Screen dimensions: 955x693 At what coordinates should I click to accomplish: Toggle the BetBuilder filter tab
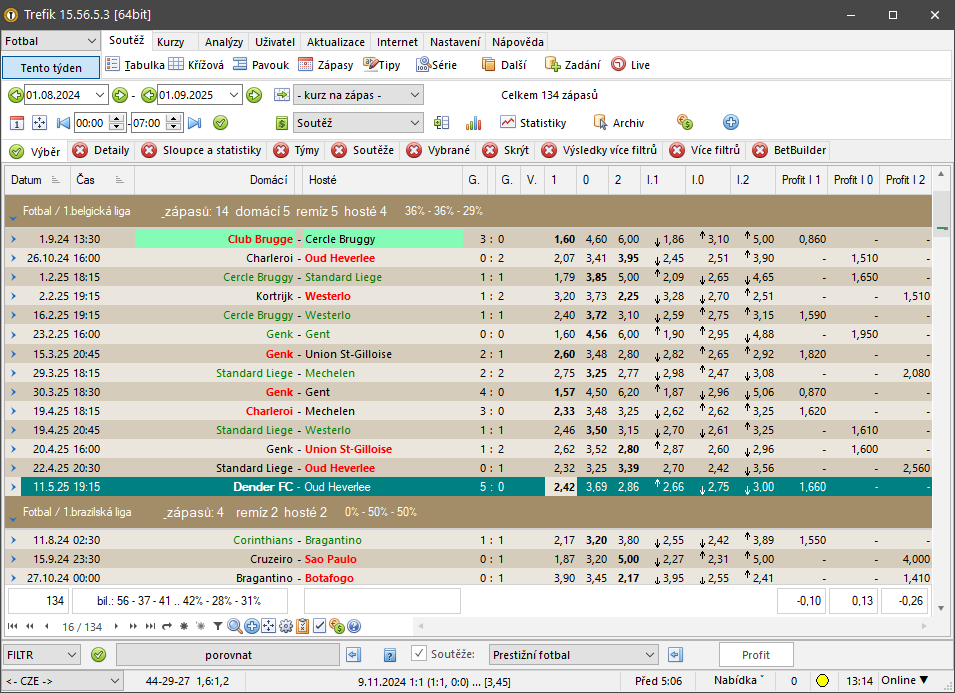(x=790, y=150)
